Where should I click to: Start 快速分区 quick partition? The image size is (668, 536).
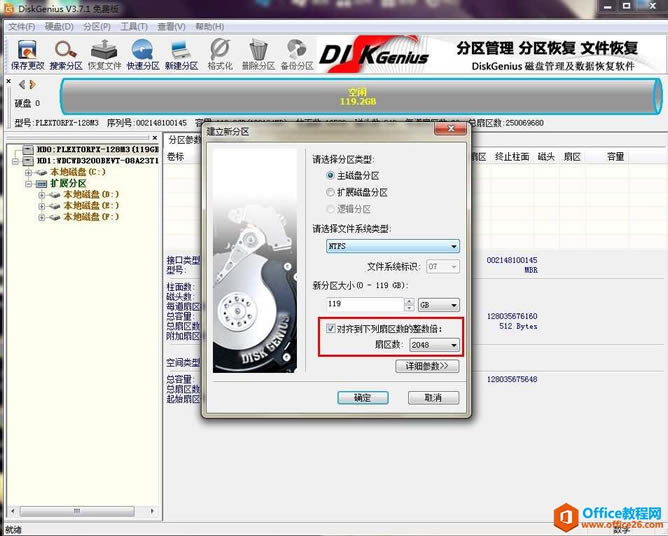coord(143,54)
